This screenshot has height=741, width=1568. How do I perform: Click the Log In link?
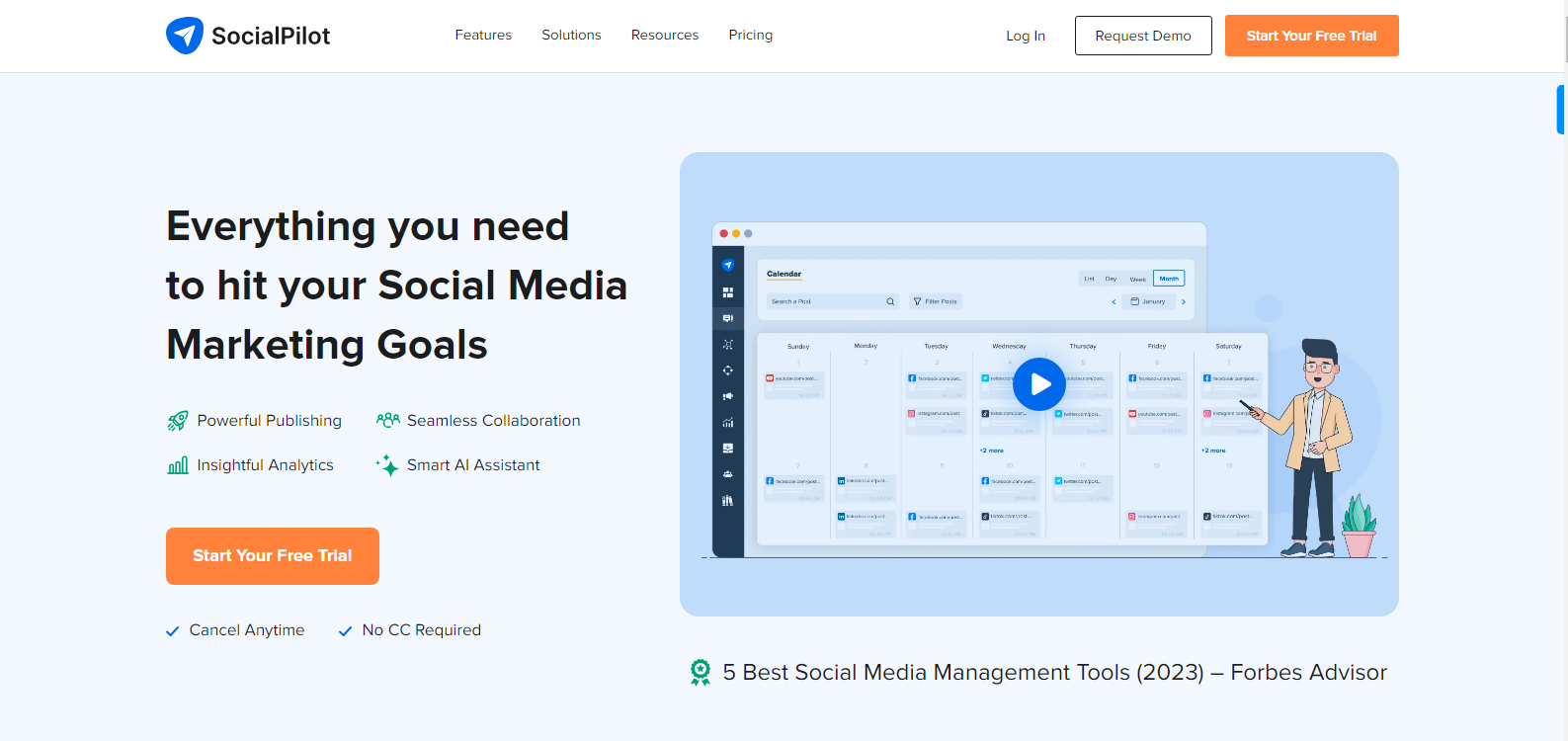click(x=1025, y=36)
